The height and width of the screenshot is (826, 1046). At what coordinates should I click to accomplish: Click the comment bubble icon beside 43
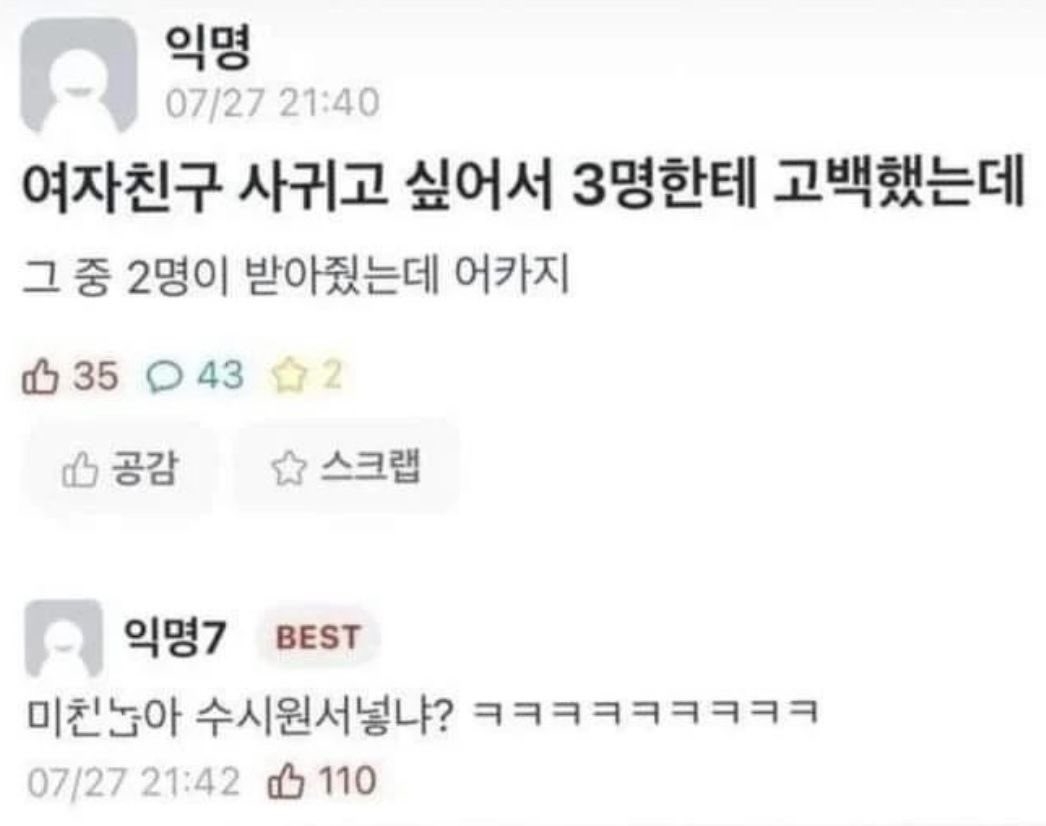pos(164,376)
